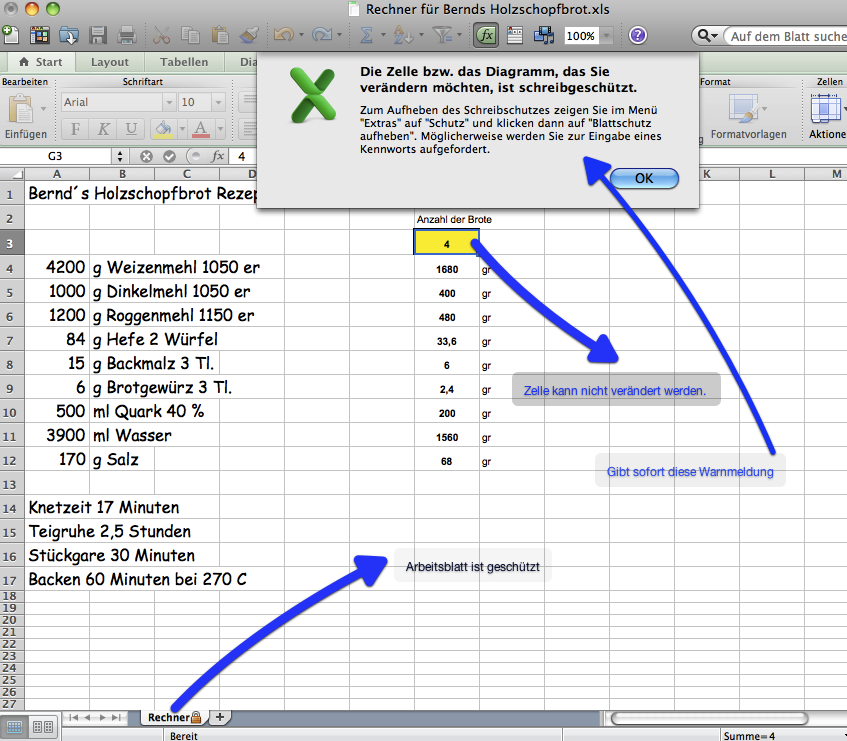Viewport: 847px width, 741px height.
Task: Open the Formula Builder with the fx toolbar icon
Action: 484,35
